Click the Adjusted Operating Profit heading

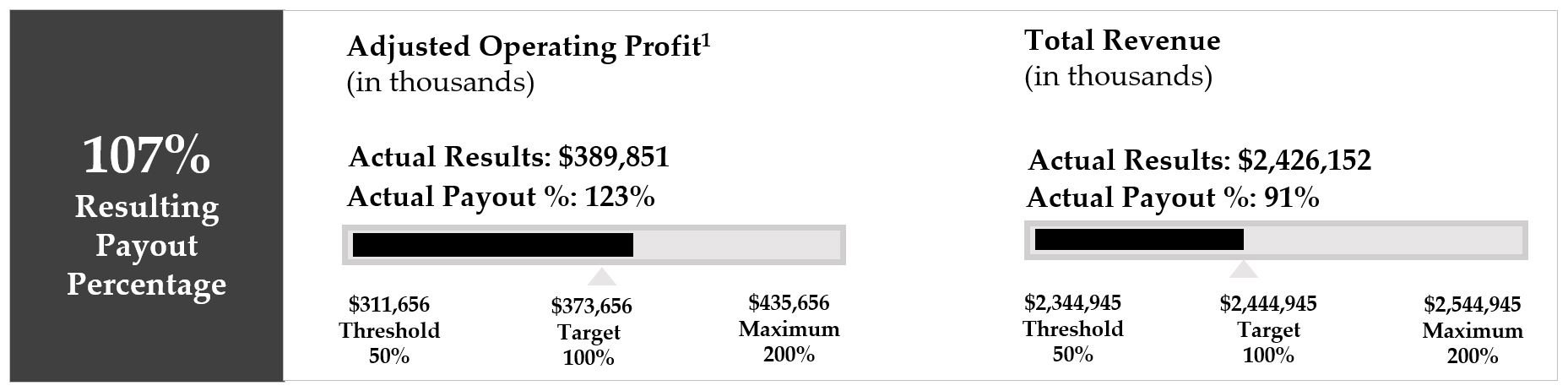522,46
